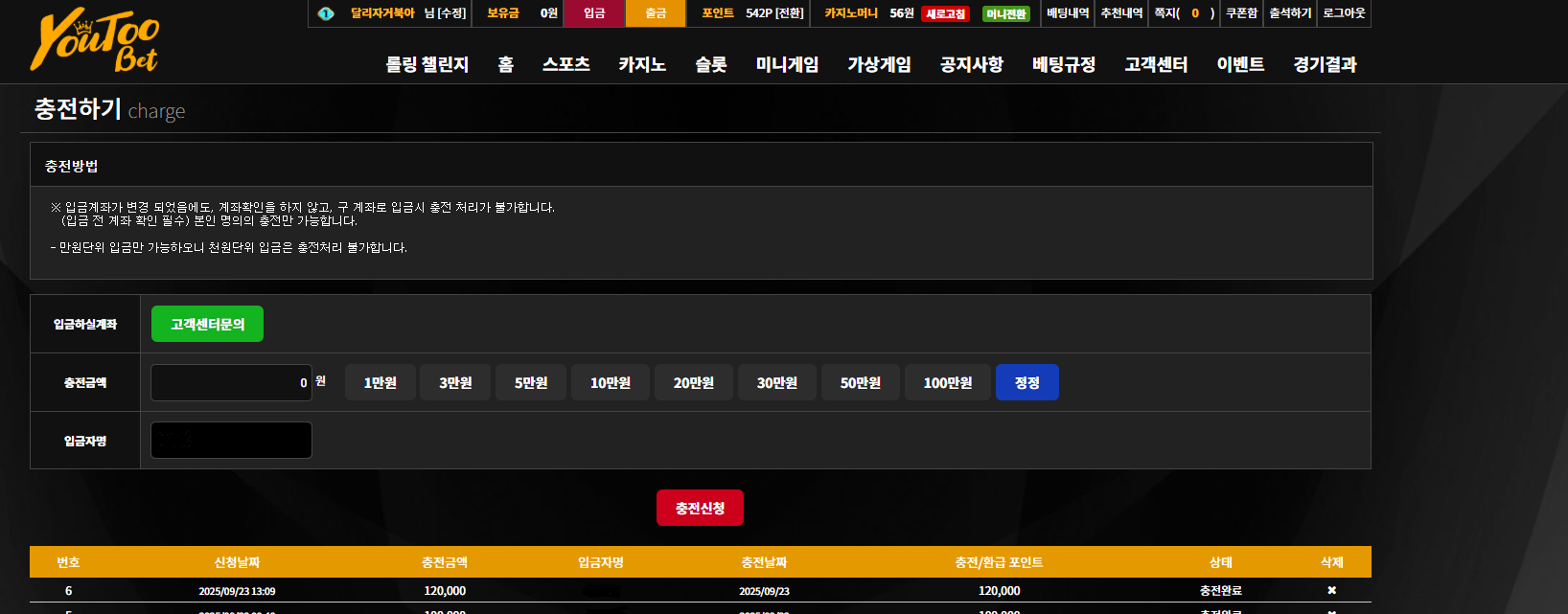Click the level 1 badge icon
1568x614 pixels.
326,13
